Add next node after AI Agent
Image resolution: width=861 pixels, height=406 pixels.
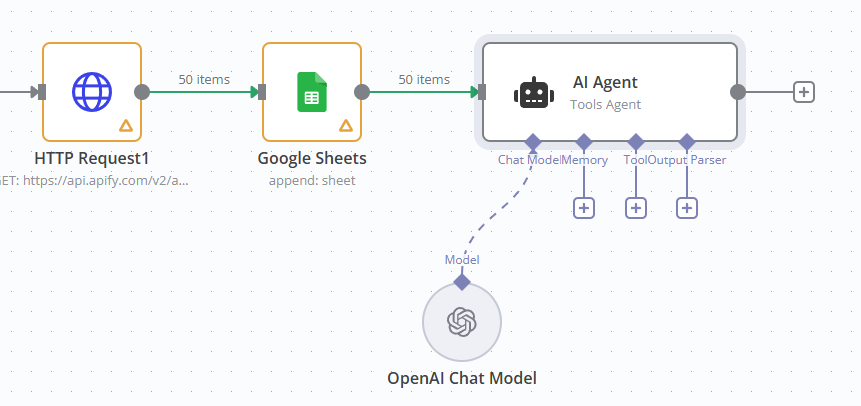804,92
